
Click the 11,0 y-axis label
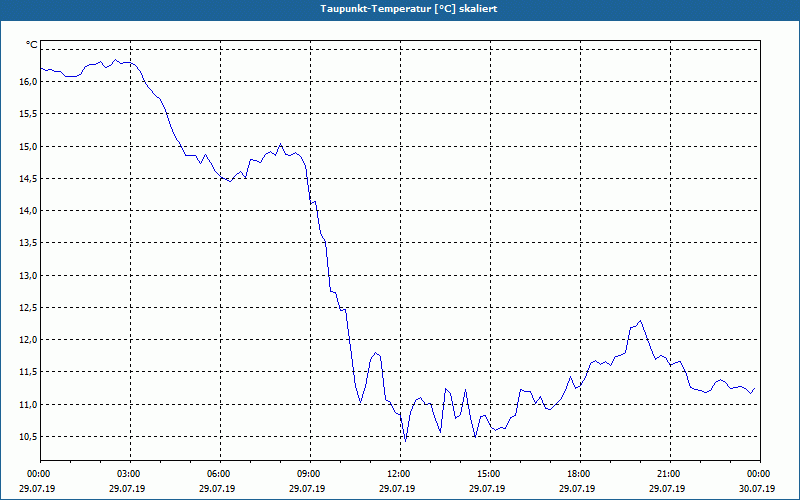[x=29, y=405]
